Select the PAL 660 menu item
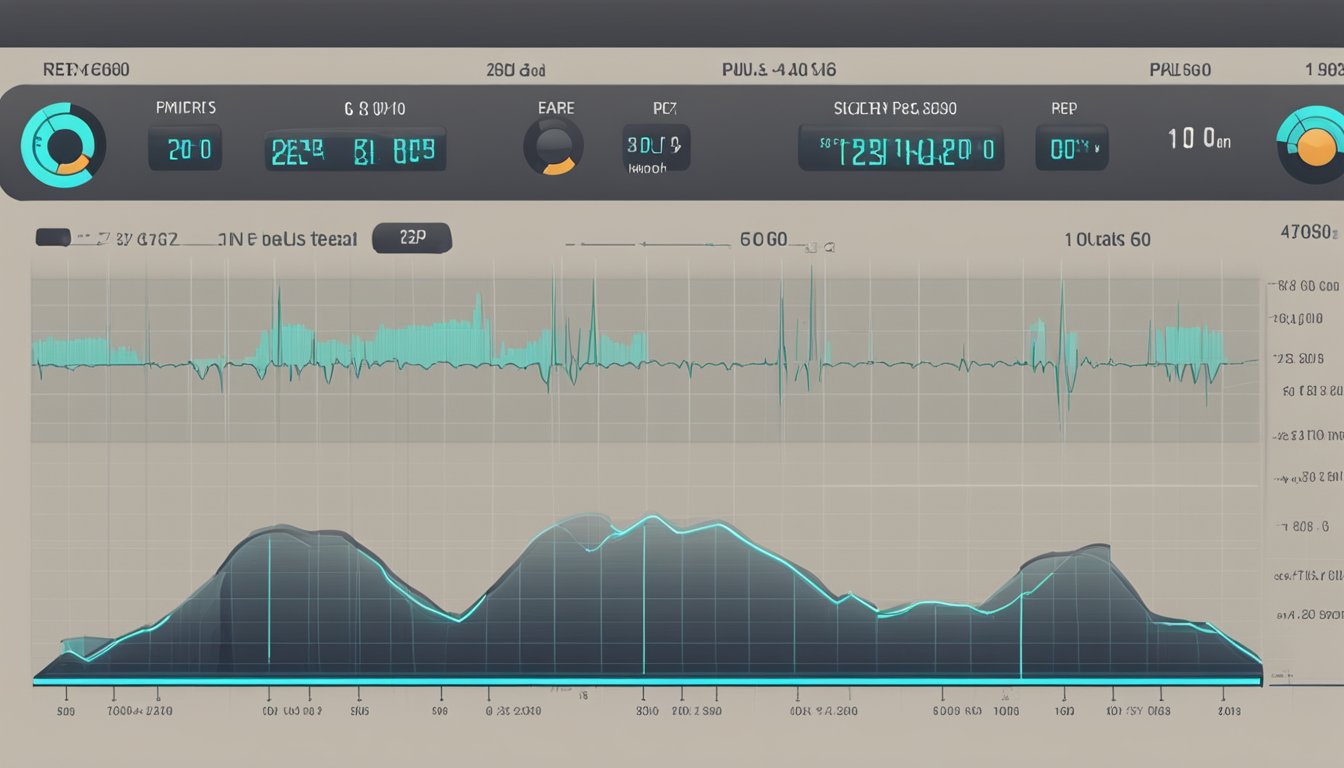1344x768 pixels. 1178,69
